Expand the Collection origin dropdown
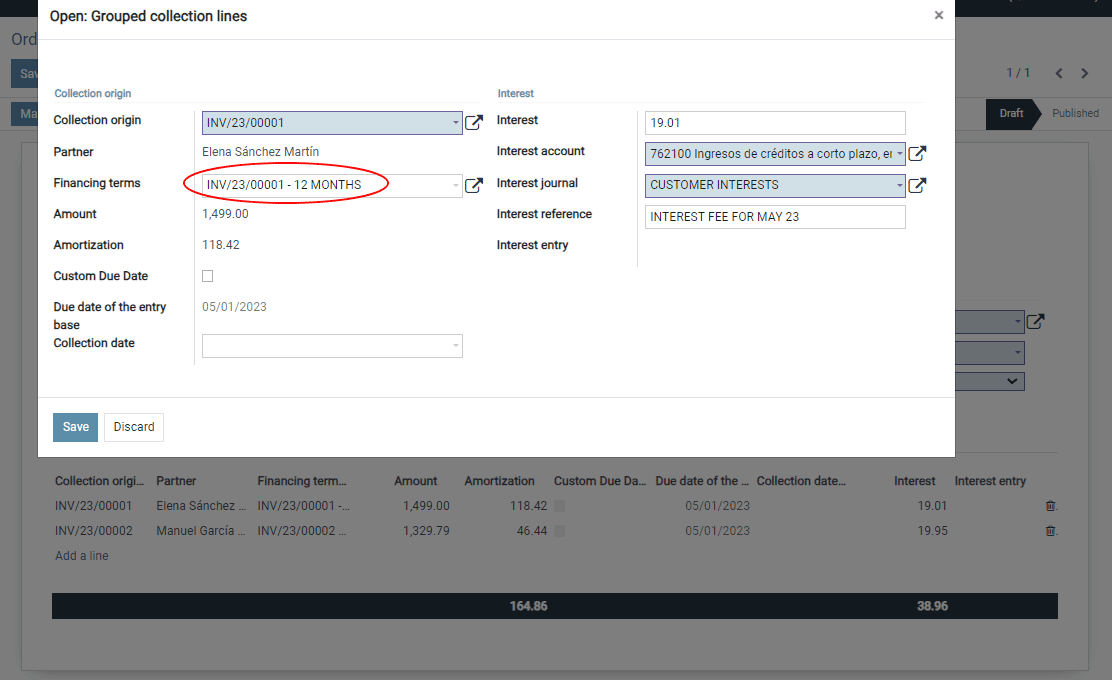Screen dimensions: 1112x680 455,123
